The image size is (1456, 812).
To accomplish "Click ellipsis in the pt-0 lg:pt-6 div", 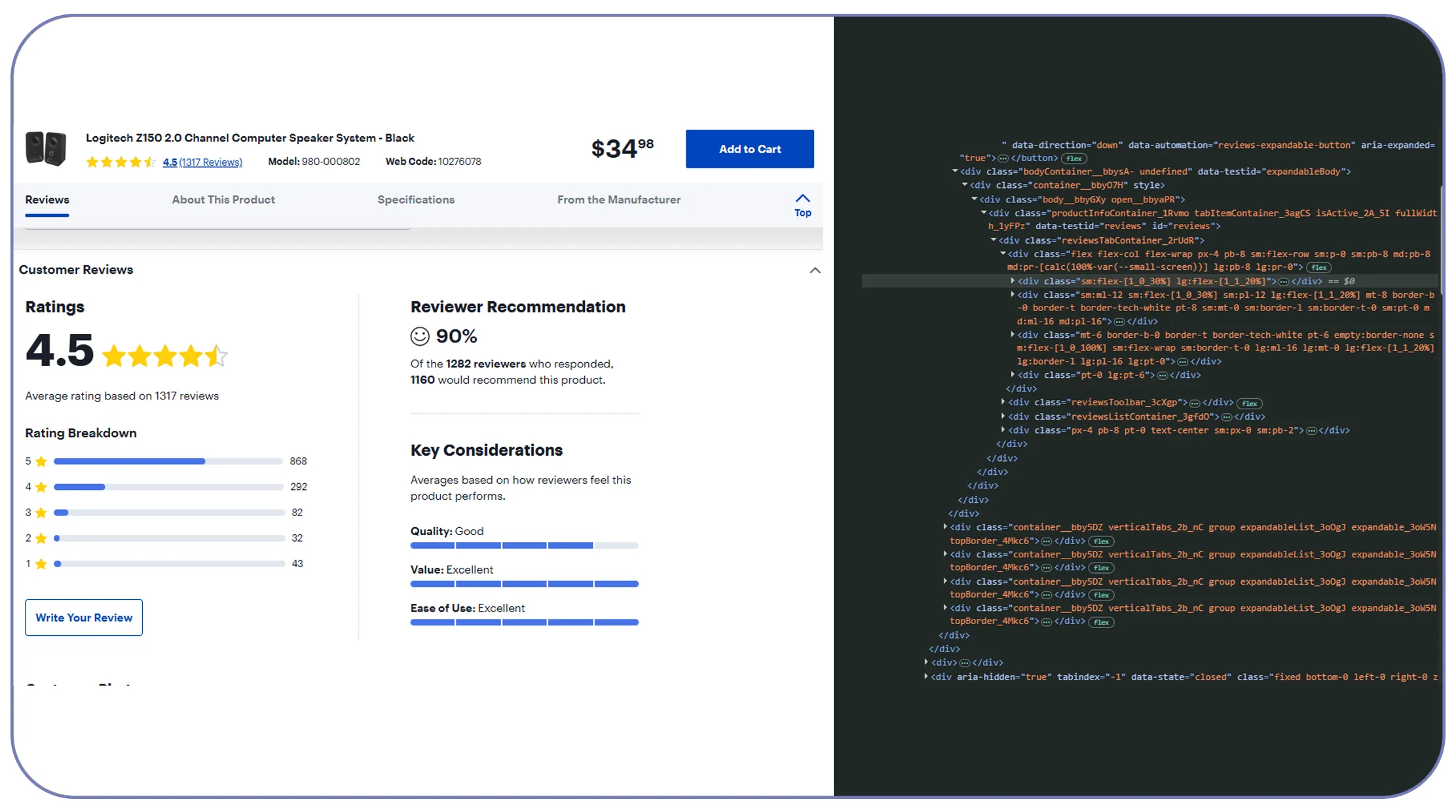I will pos(1163,376).
